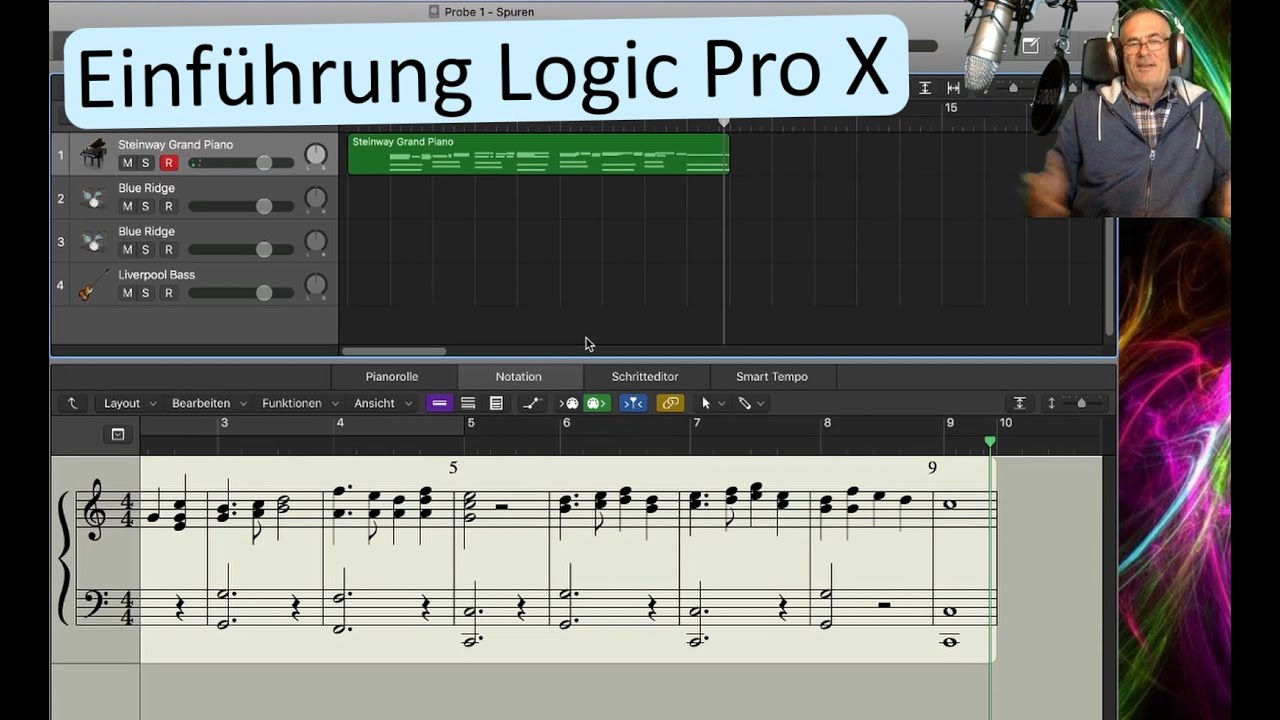This screenshot has width=1280, height=720.
Task: Click the bass clef in the score
Action: coord(97,603)
